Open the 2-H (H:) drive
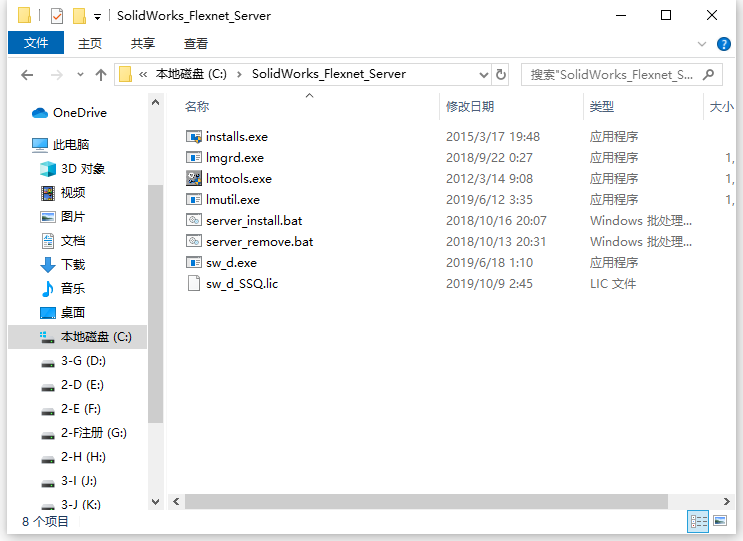 tap(73, 457)
